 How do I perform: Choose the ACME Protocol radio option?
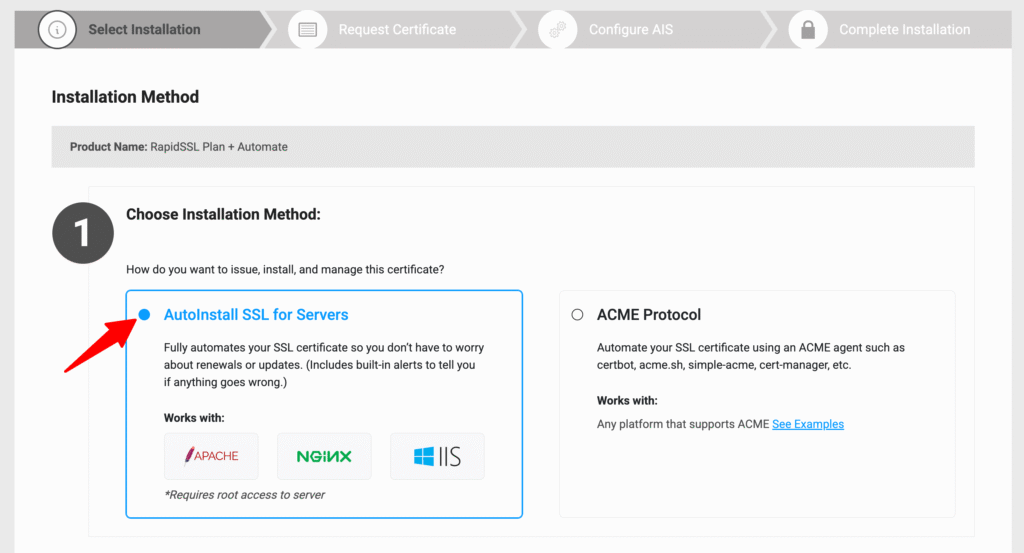pyautogui.click(x=577, y=315)
